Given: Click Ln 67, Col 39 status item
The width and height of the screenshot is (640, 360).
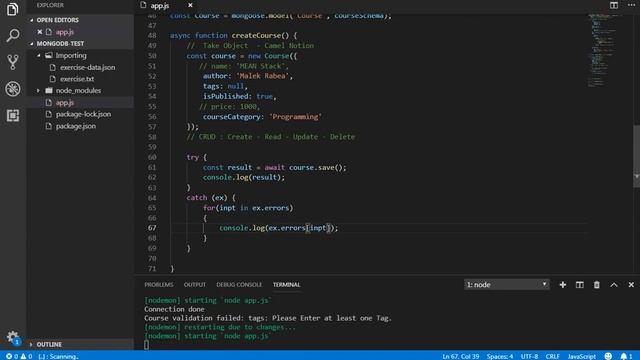Looking at the screenshot, I should [460, 356].
